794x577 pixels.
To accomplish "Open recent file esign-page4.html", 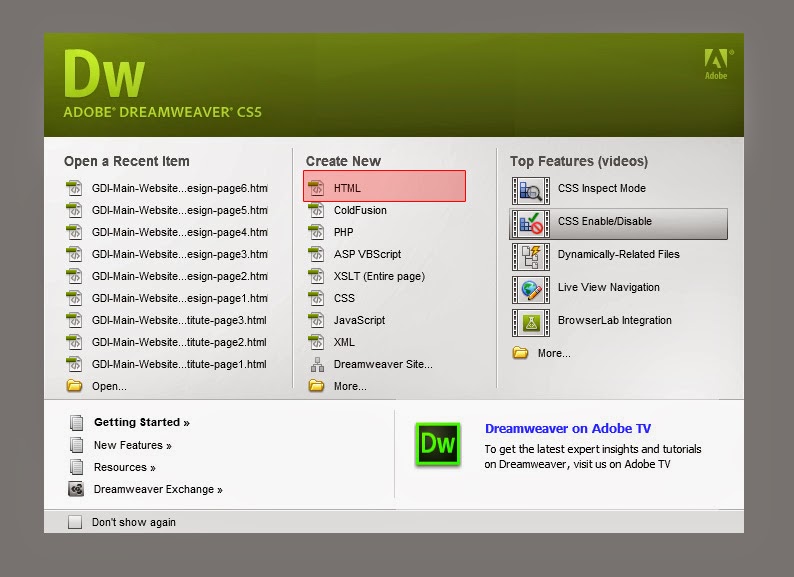I will click(x=180, y=232).
